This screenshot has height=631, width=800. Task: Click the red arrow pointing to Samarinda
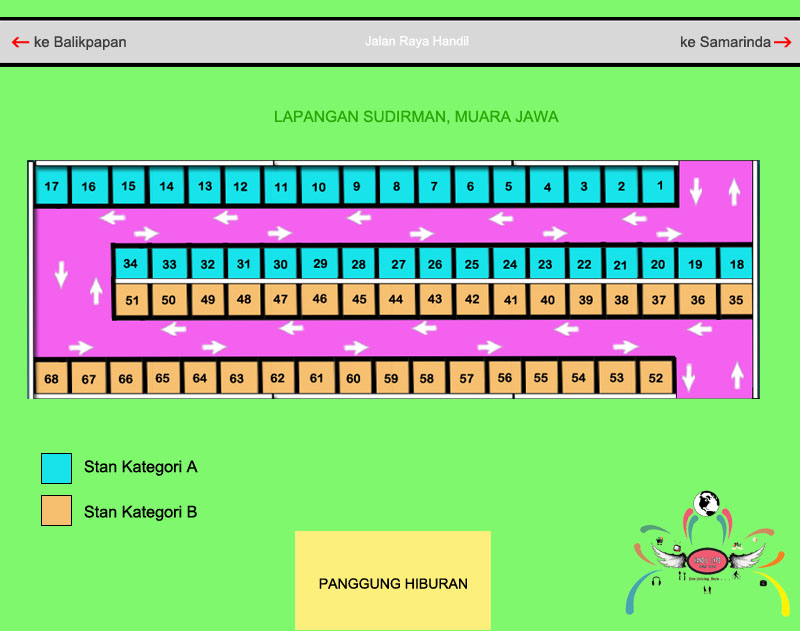782,42
